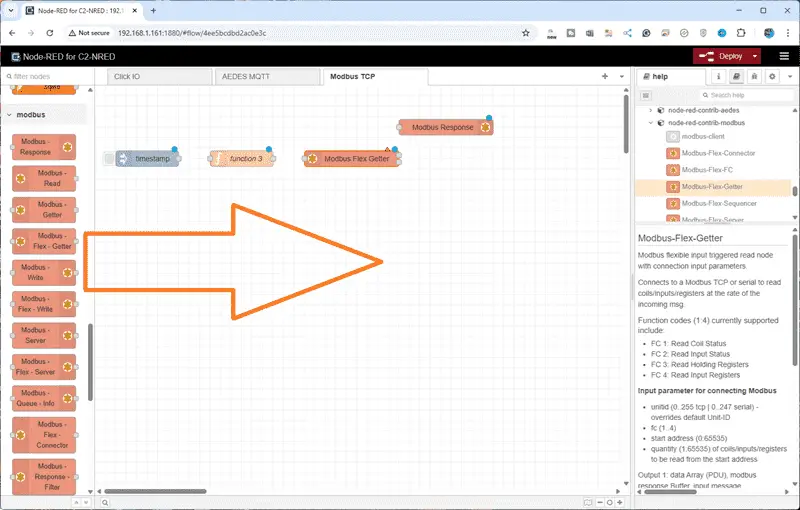Trigger the timestamp inject node button
Viewport: 800px width, 510px height.
(109, 159)
